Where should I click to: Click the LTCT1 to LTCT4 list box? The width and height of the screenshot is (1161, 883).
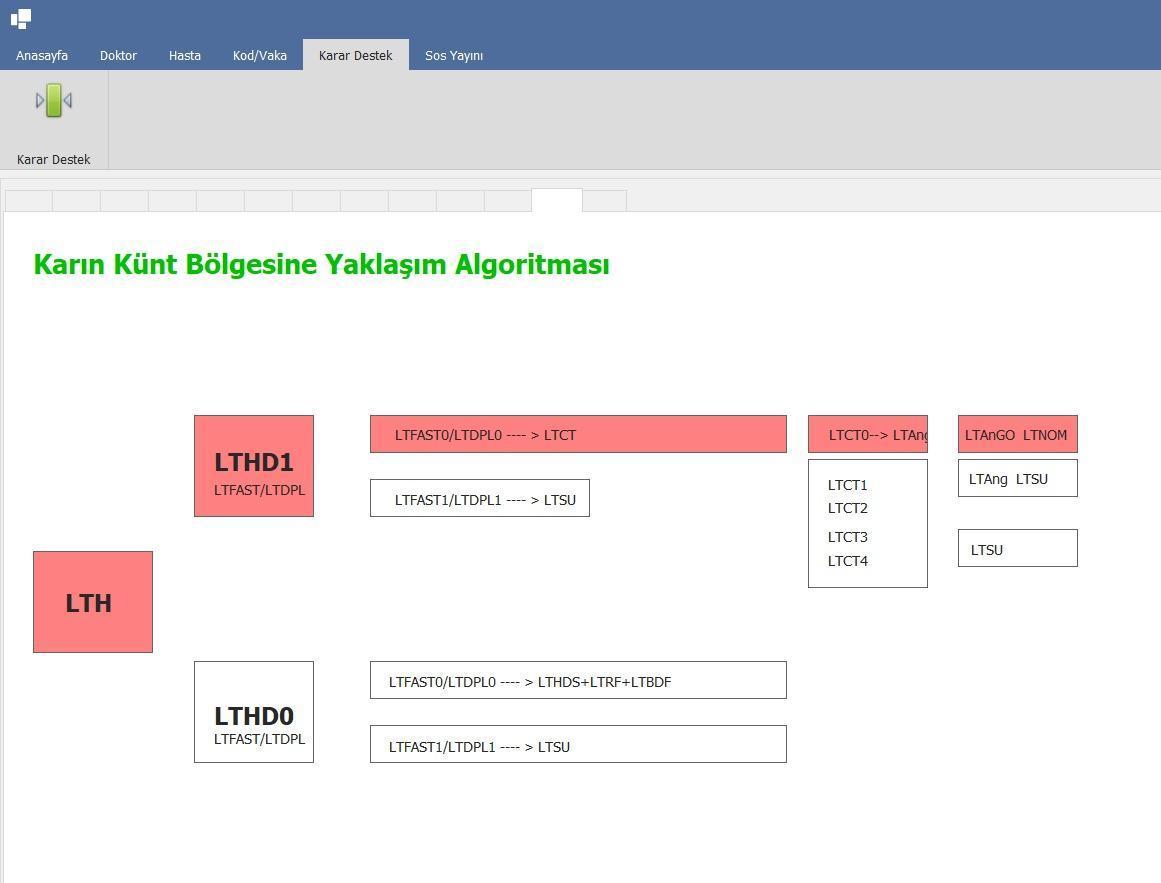click(x=868, y=523)
